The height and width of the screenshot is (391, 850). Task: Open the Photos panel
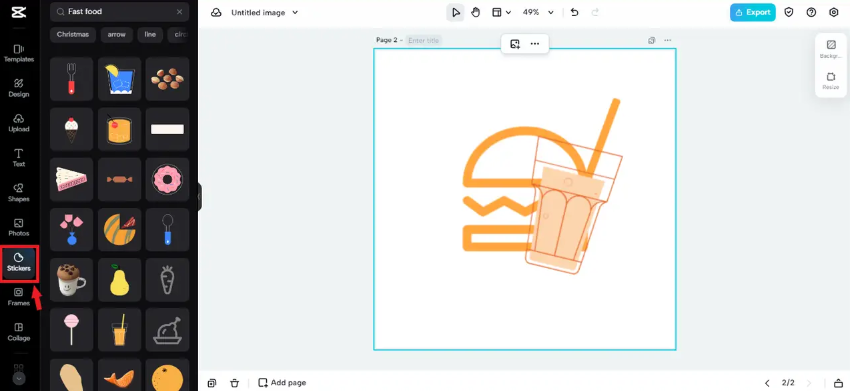tap(19, 227)
